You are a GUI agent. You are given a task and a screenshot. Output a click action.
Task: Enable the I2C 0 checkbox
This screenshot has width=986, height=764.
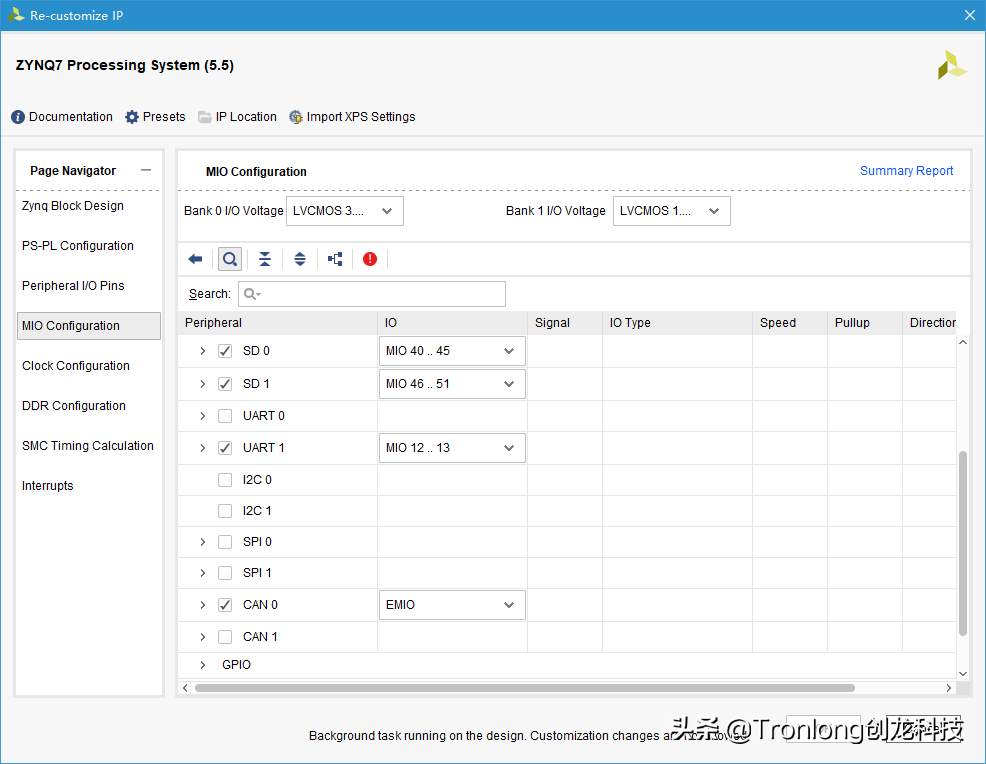point(225,480)
